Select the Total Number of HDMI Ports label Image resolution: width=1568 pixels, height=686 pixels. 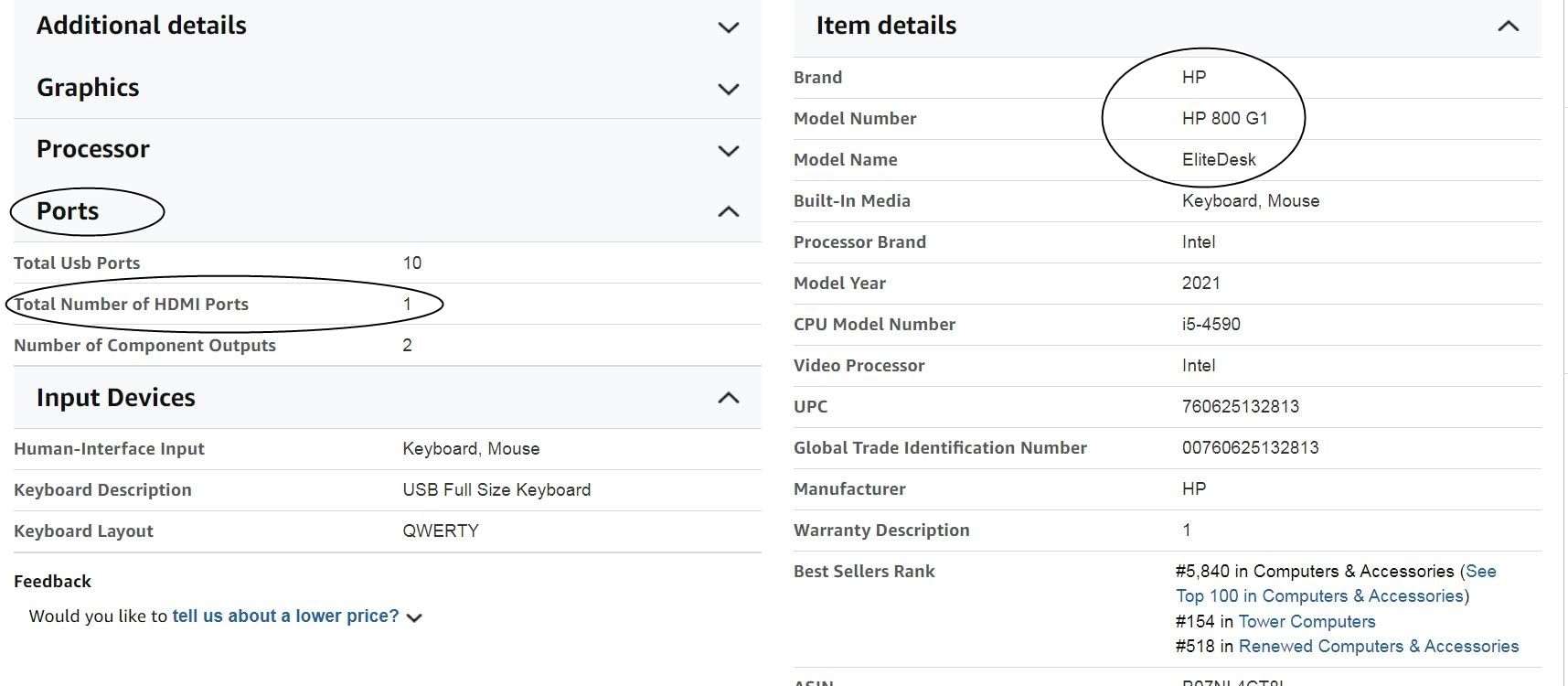131,304
